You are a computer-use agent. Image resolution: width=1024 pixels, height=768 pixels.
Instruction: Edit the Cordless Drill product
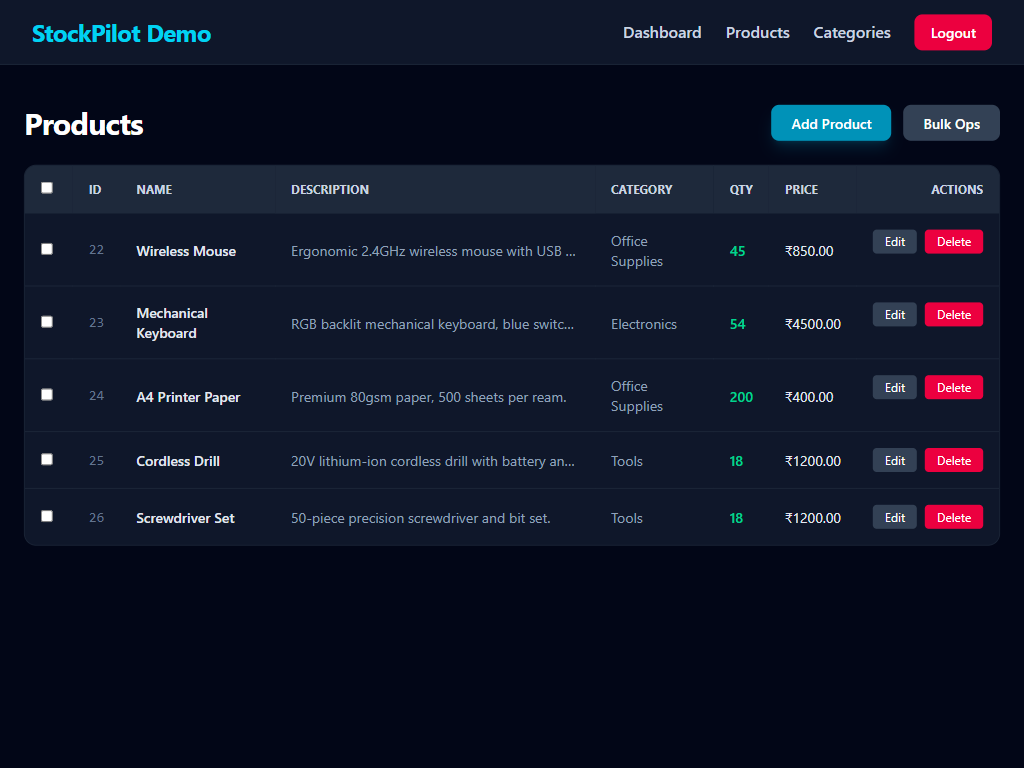[x=895, y=460]
